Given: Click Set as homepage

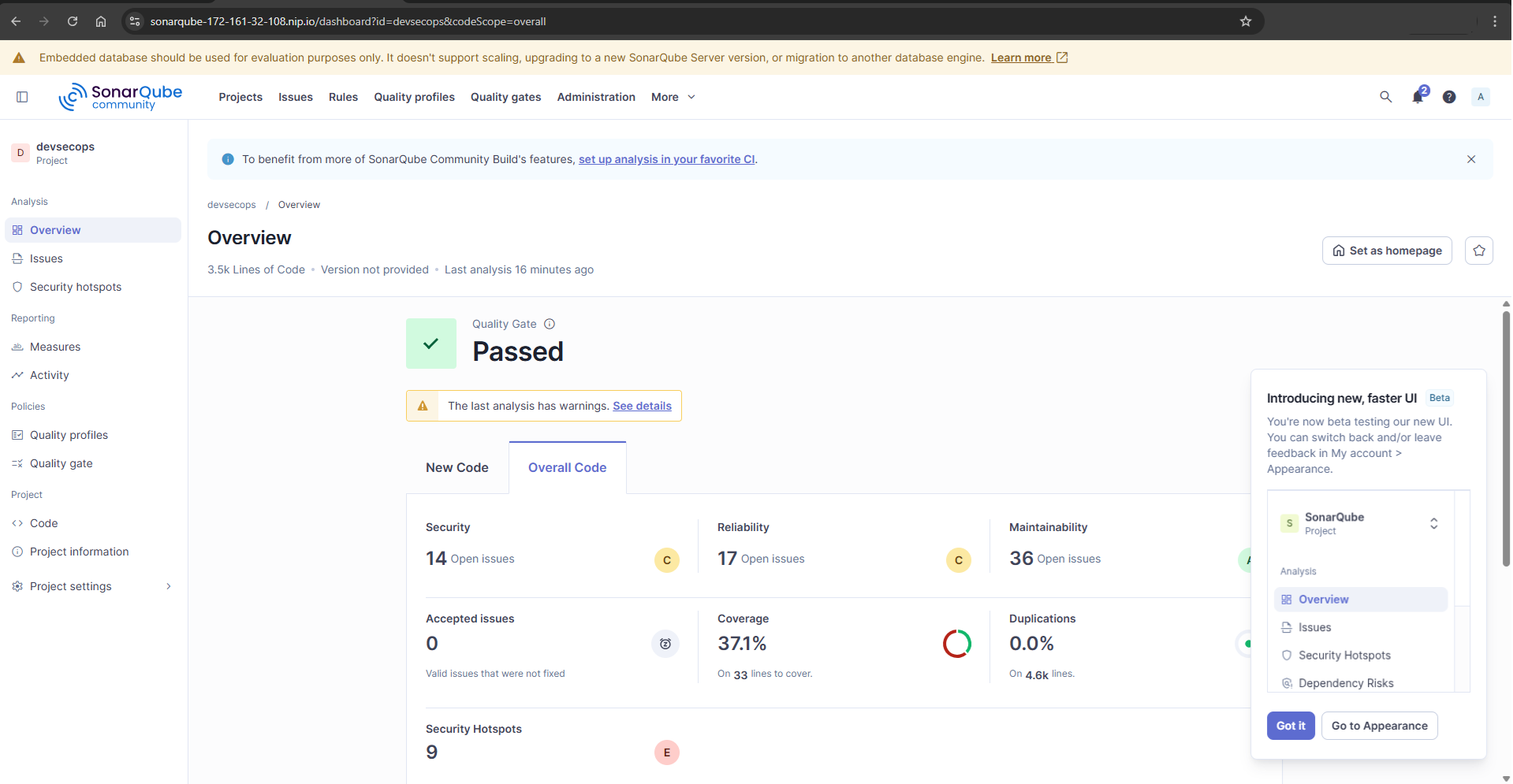Looking at the screenshot, I should pos(1387,250).
